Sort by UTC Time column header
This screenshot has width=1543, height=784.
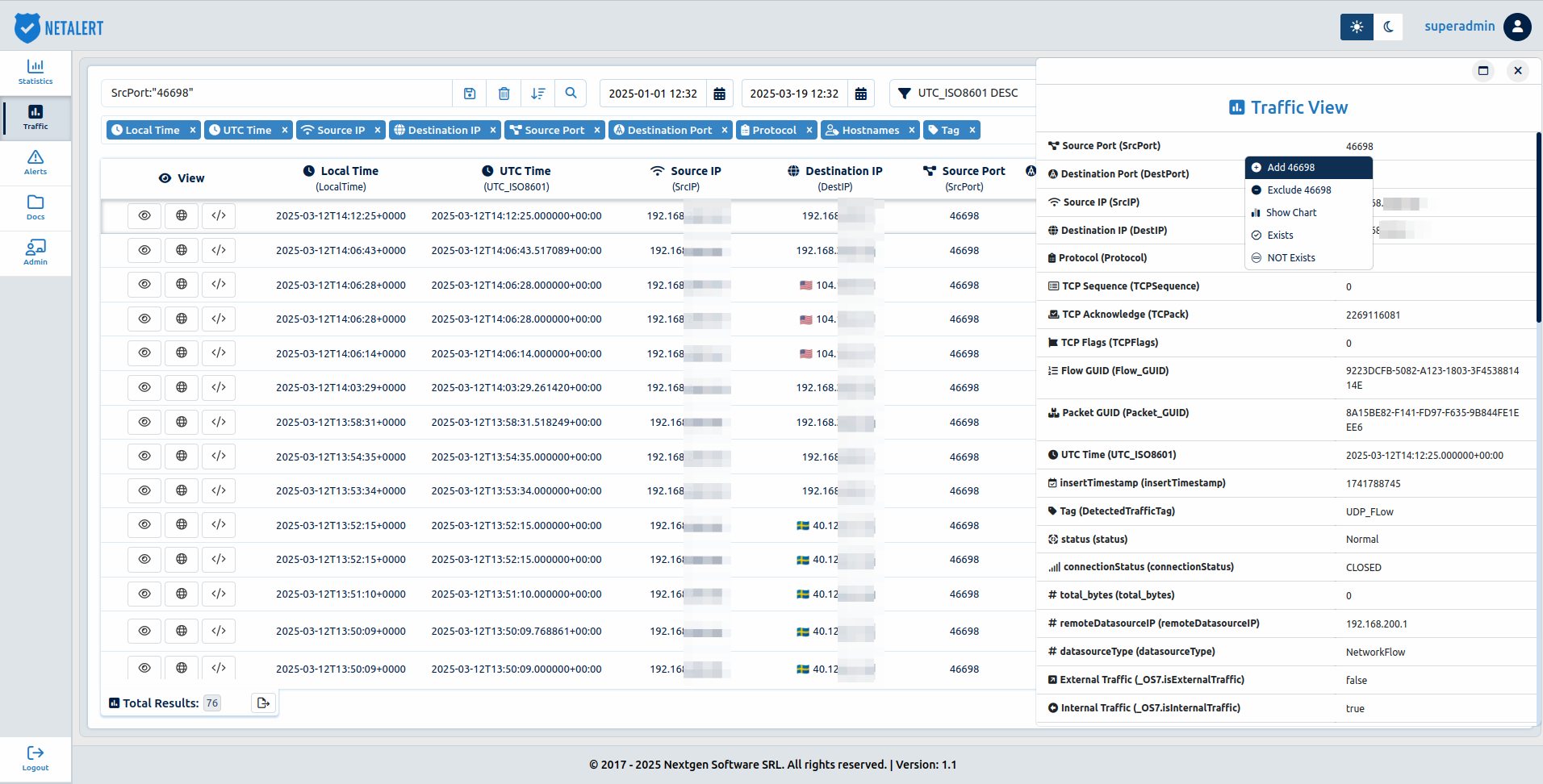(516, 178)
